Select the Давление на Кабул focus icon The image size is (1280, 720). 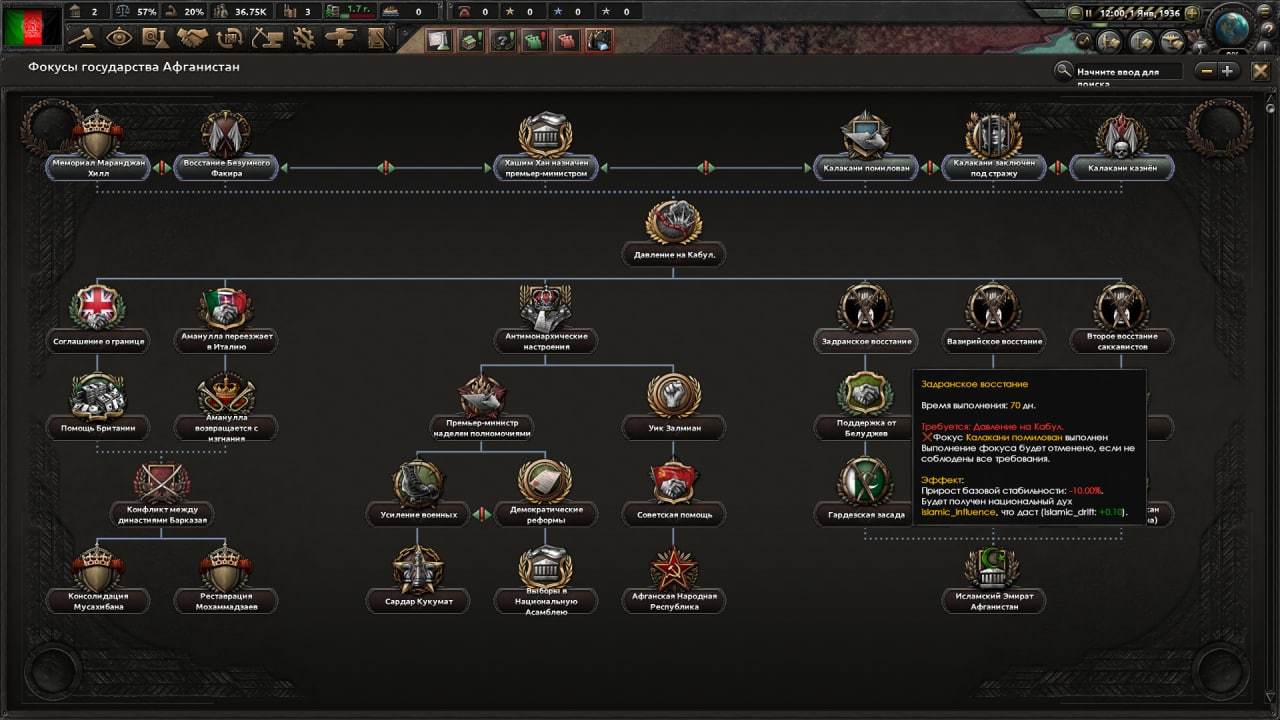(673, 223)
